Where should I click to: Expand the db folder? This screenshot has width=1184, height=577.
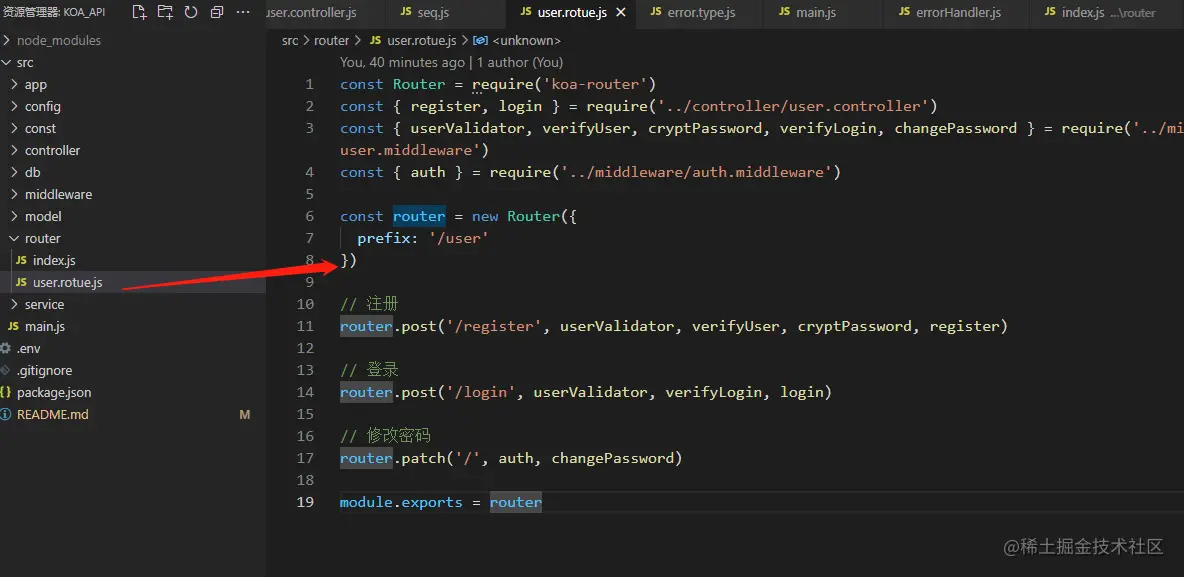[133, 172]
